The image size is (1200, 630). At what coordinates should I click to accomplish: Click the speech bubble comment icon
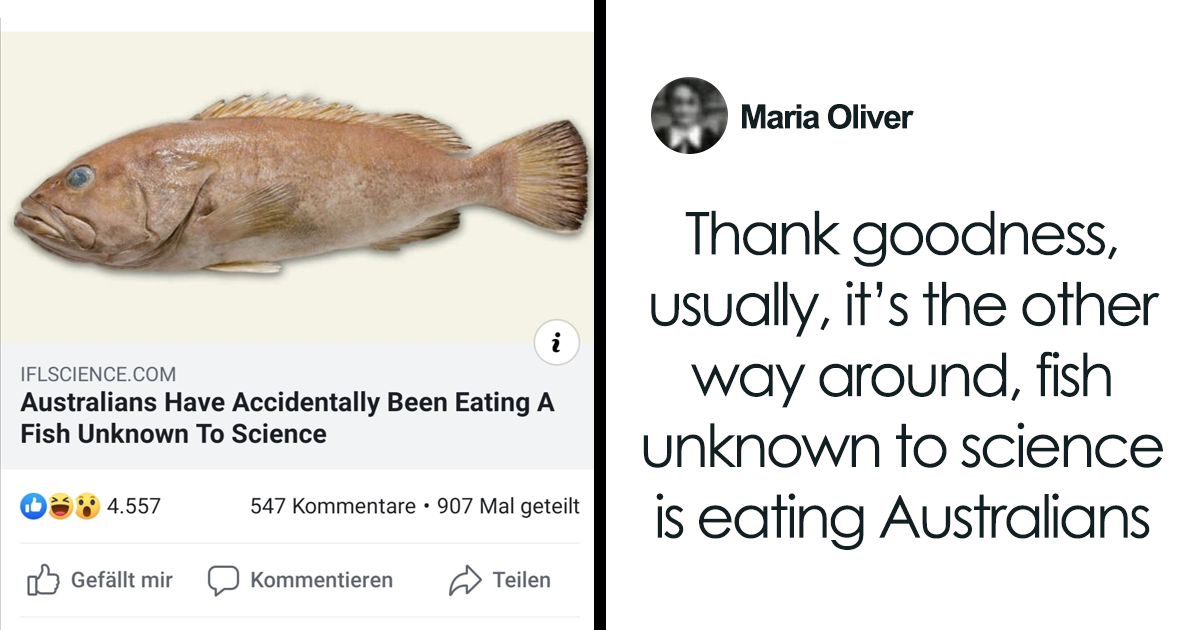coord(224,579)
